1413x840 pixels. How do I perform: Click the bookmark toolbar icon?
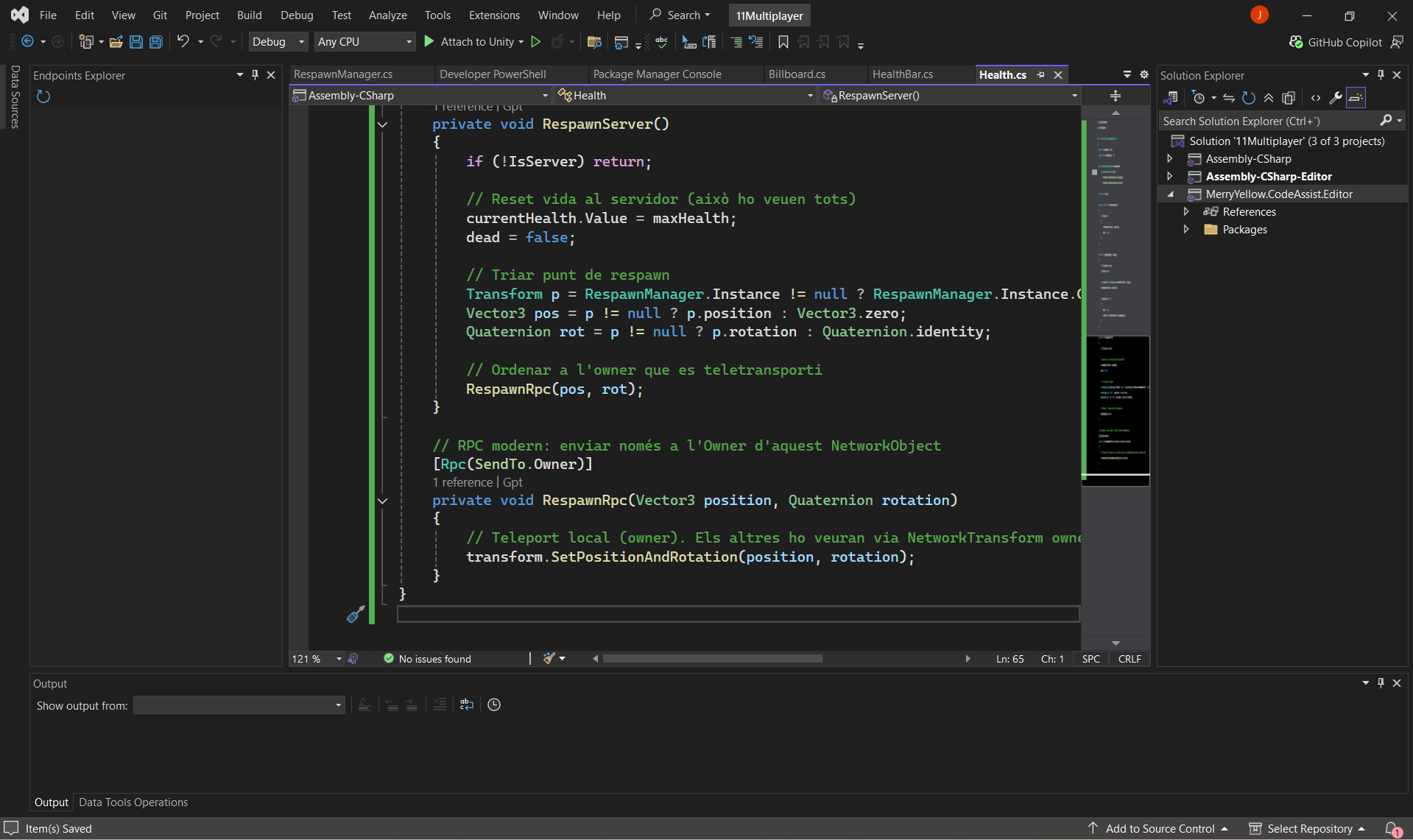coord(783,42)
